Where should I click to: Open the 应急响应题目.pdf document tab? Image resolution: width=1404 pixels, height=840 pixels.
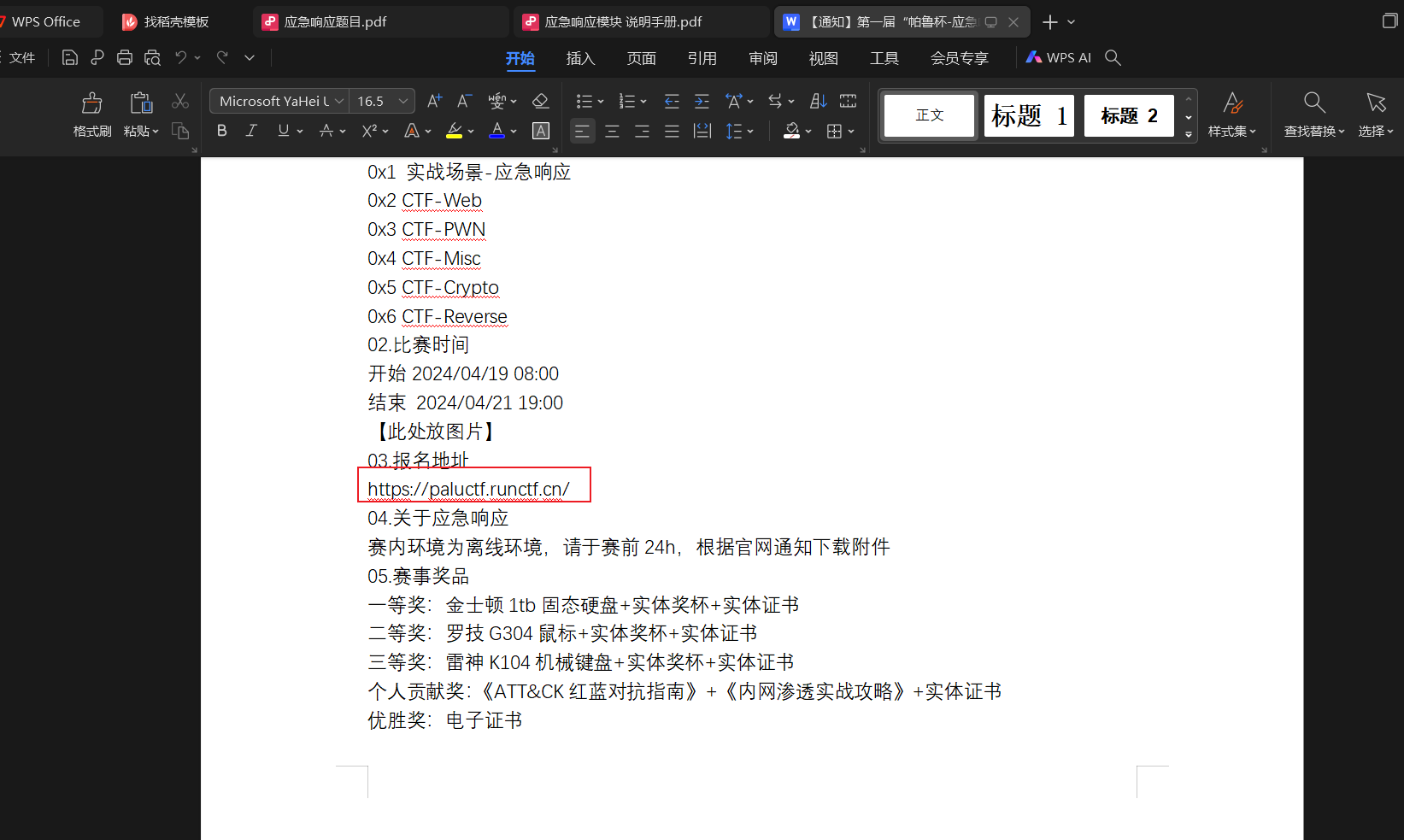pyautogui.click(x=381, y=21)
